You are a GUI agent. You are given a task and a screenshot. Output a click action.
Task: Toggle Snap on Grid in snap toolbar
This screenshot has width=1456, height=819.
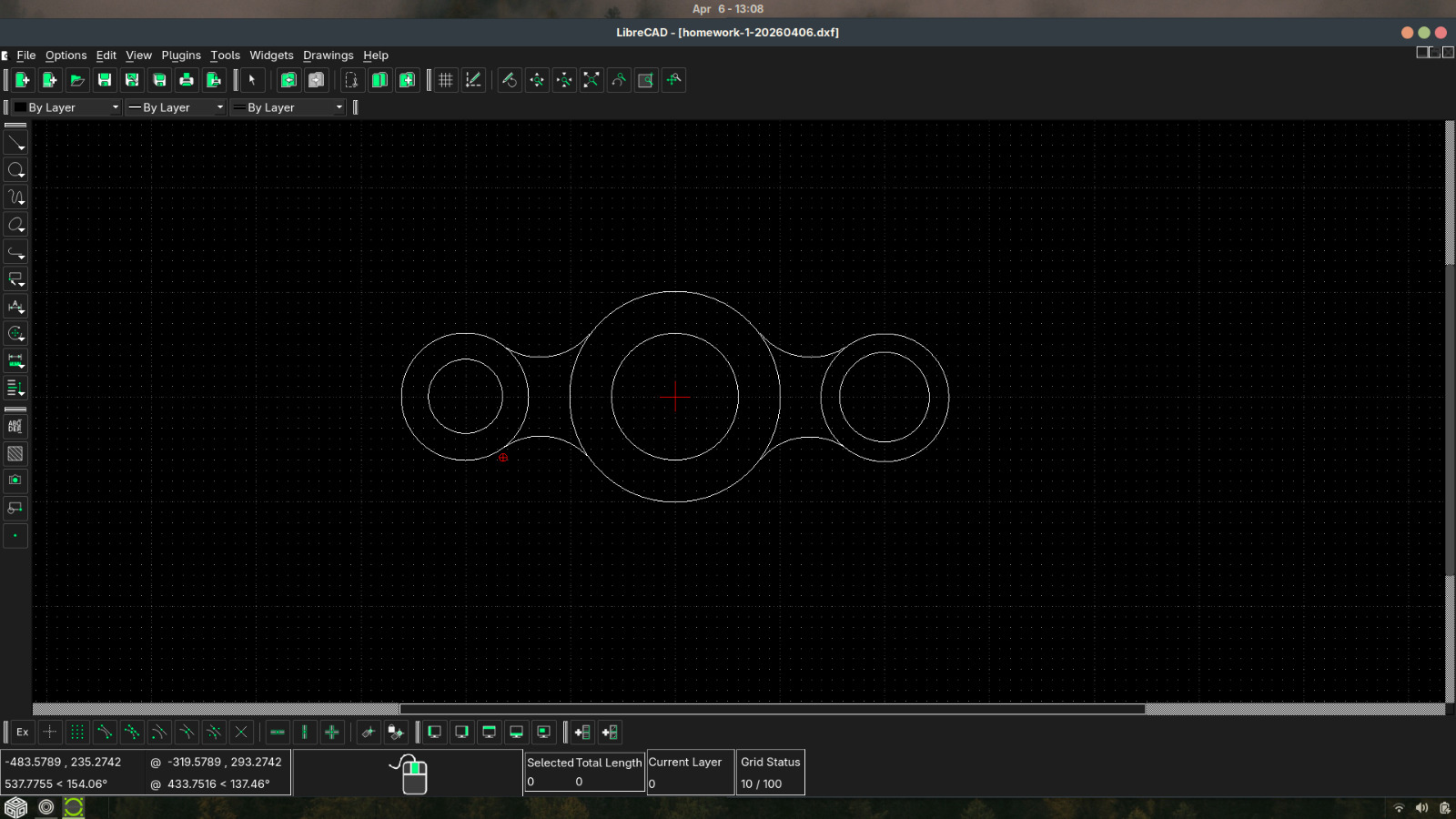[x=77, y=733]
